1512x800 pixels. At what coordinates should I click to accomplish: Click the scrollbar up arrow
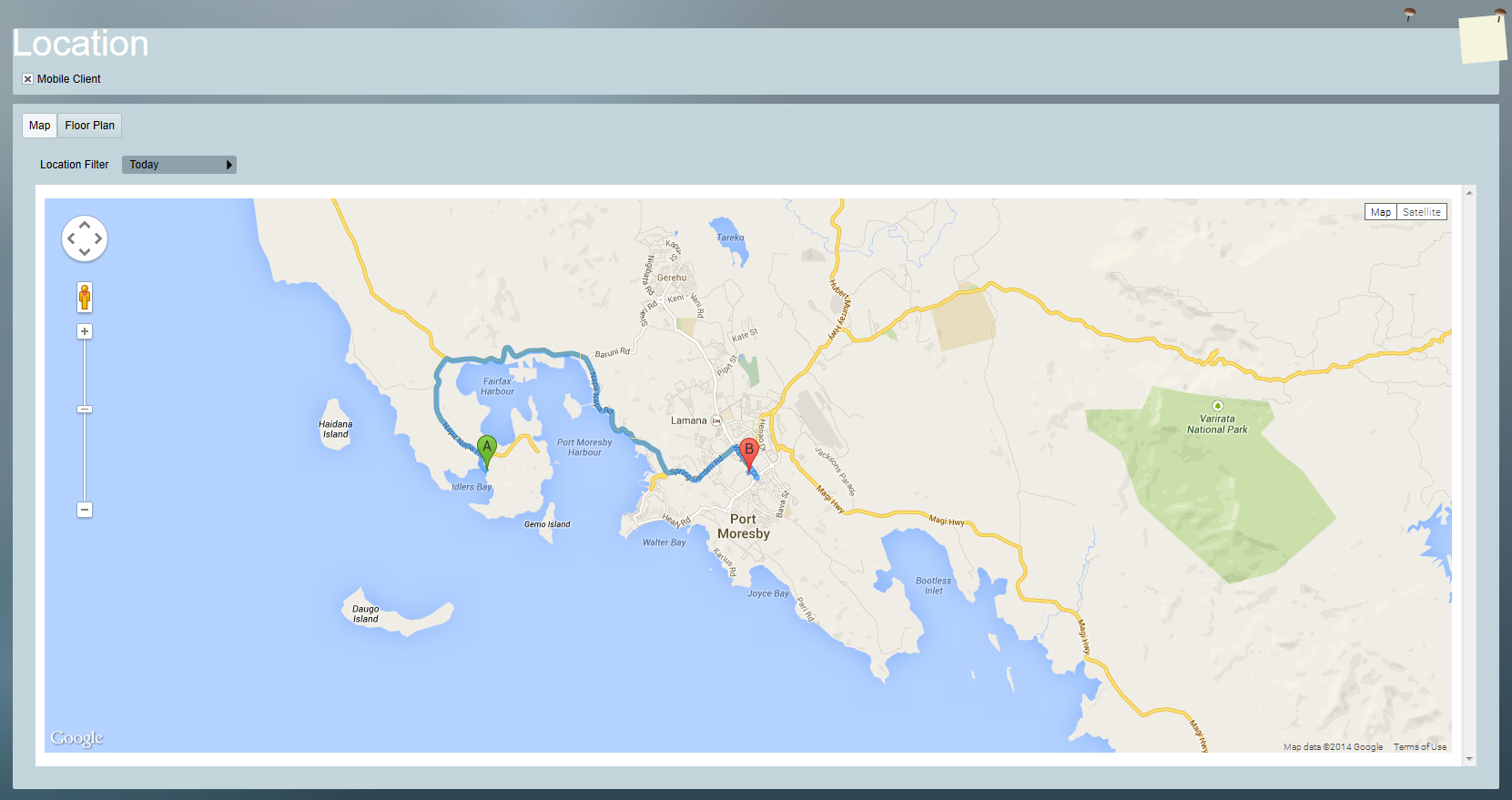pos(1469,193)
